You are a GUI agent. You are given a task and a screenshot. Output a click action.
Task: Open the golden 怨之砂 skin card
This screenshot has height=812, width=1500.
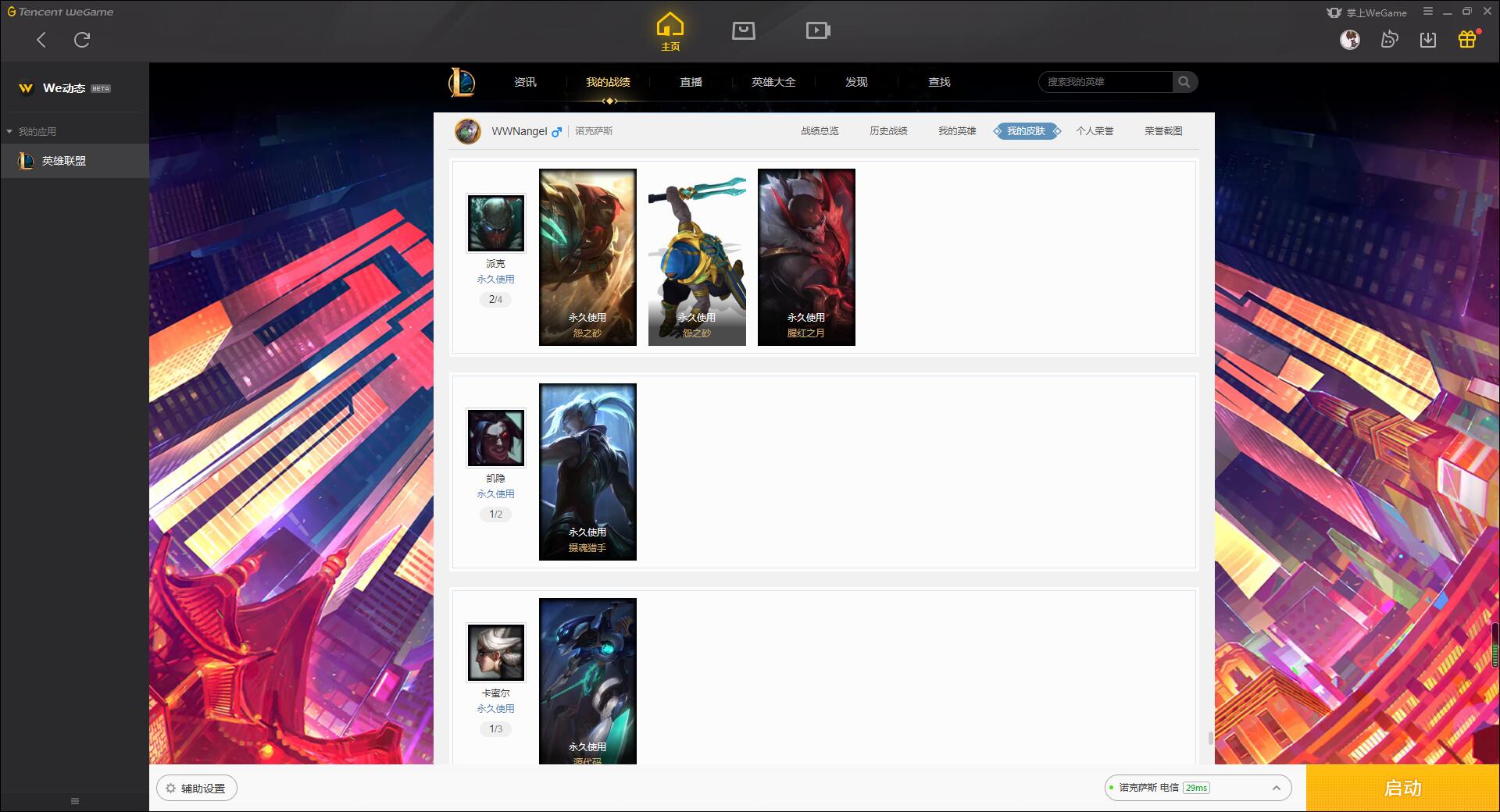click(x=587, y=257)
